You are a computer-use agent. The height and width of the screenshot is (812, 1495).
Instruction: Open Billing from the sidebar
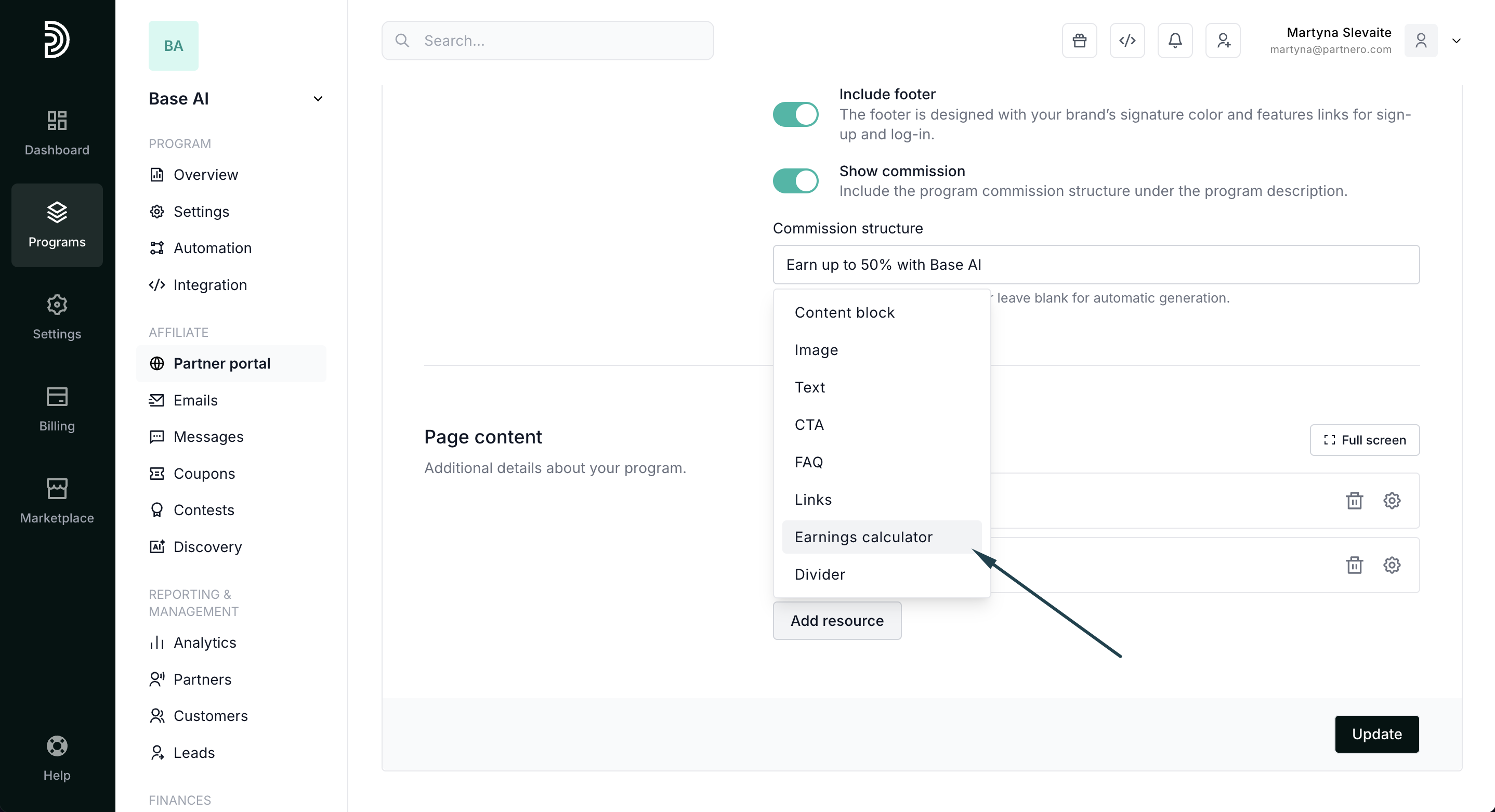(57, 409)
